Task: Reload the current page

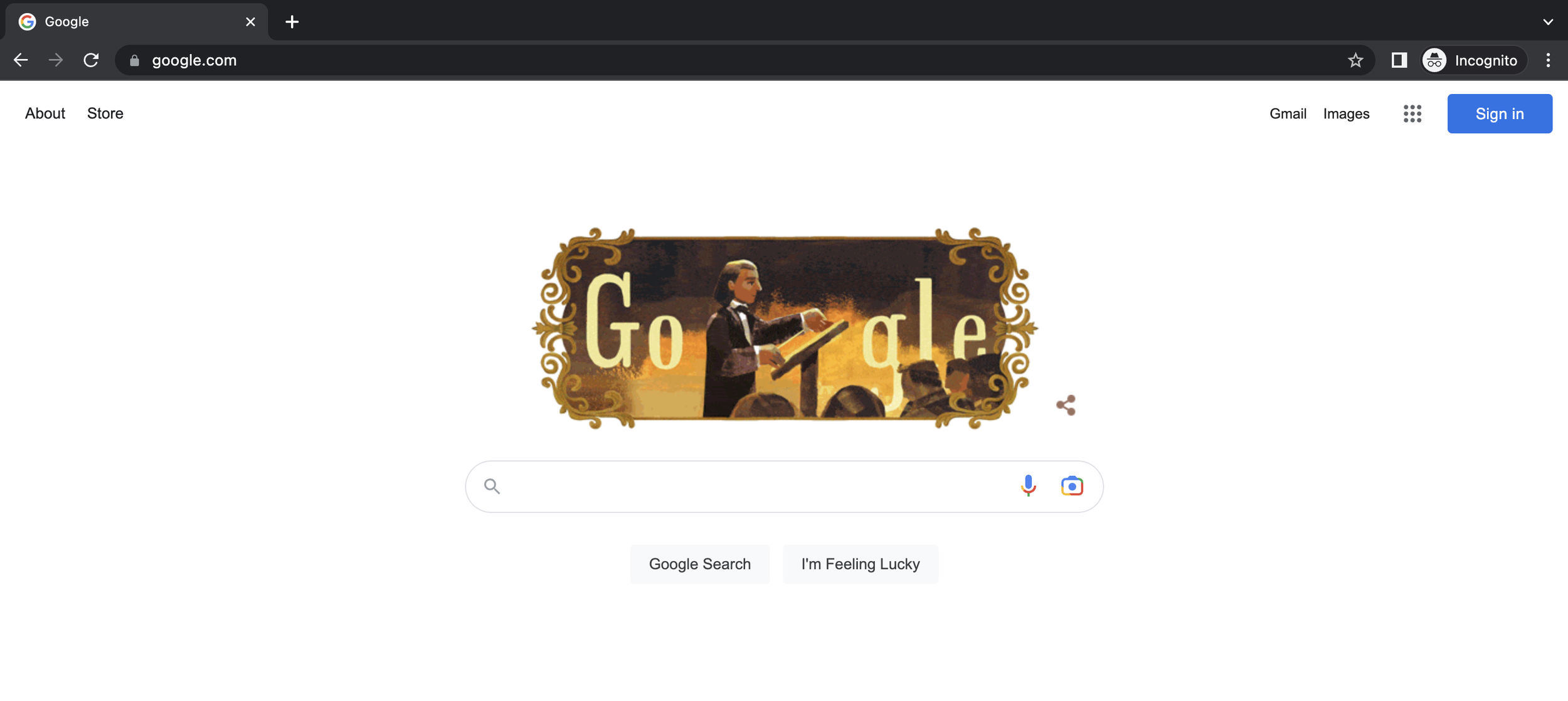Action: [91, 60]
